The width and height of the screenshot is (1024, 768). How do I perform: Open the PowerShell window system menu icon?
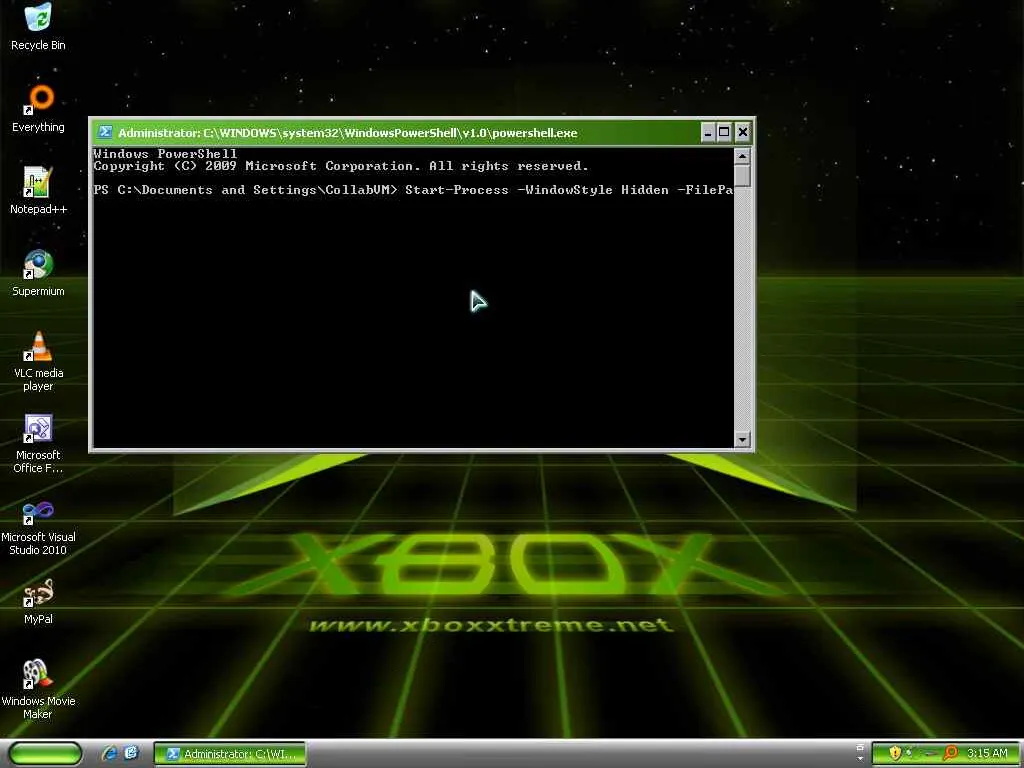pos(105,133)
